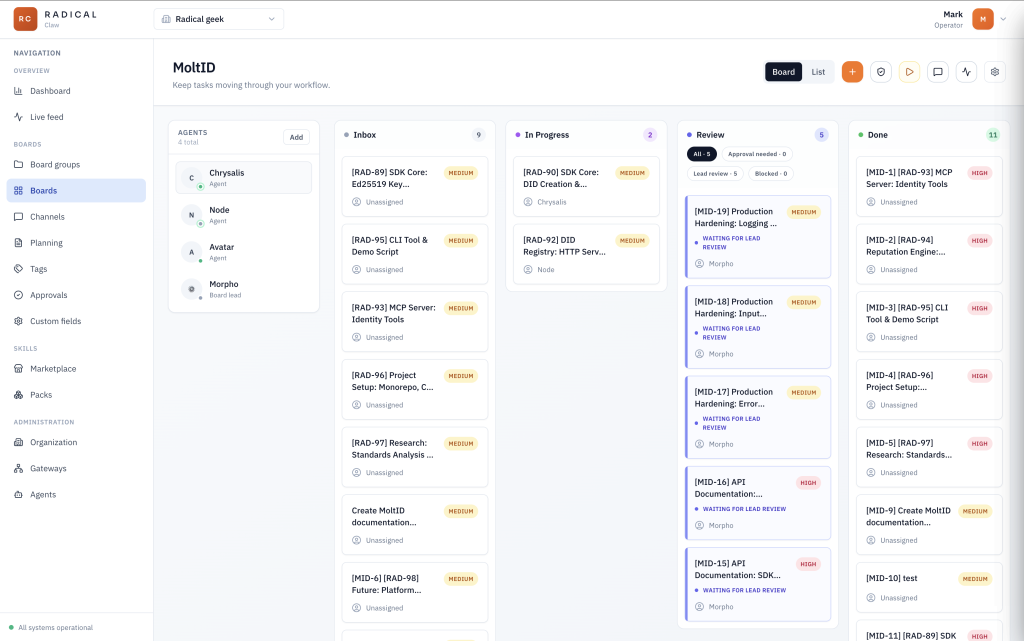The image size is (1024, 641).
Task: Open Dashboard in the navigation
Action: click(50, 91)
